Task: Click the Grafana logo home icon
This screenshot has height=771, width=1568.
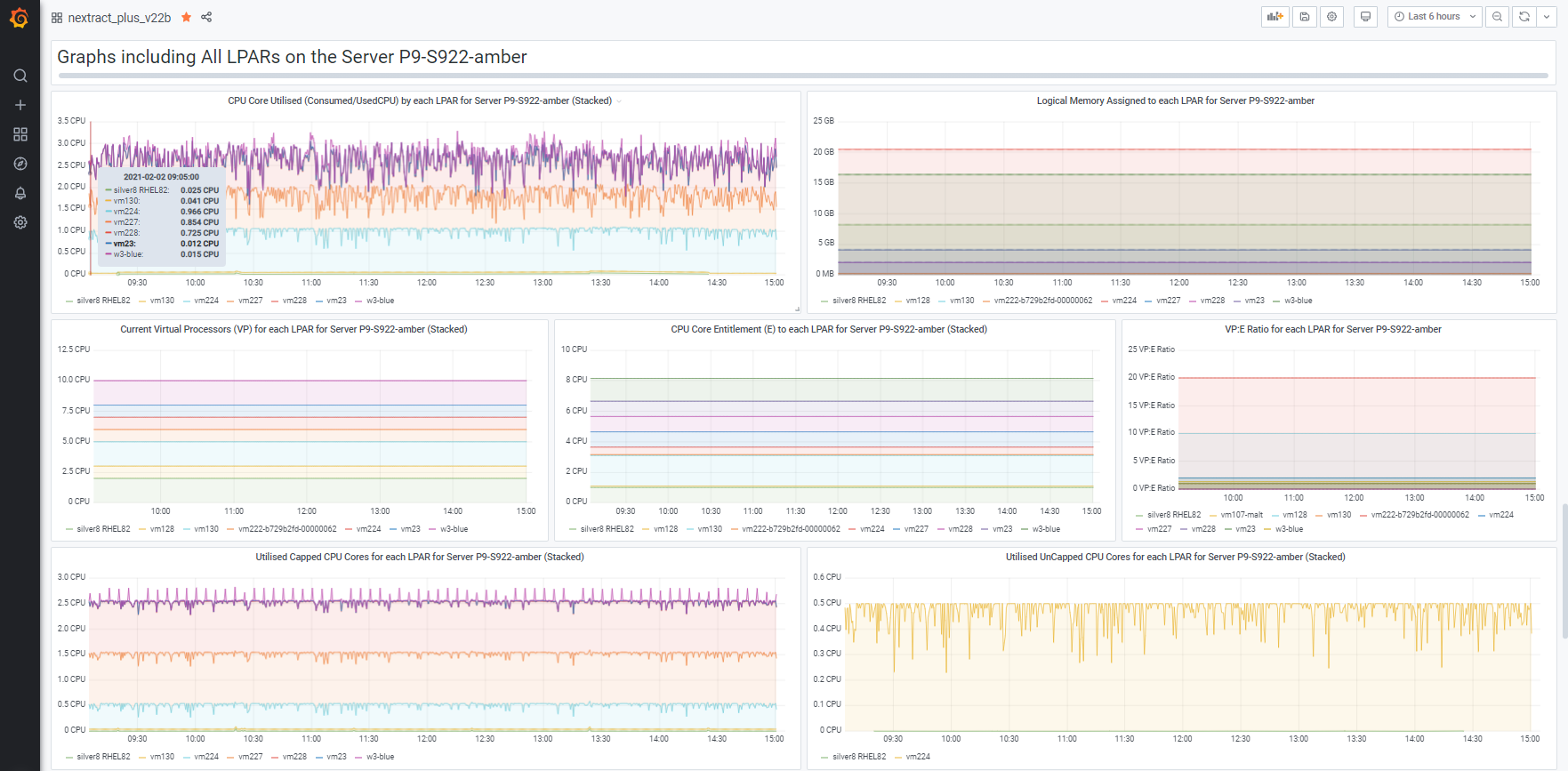Action: coord(20,18)
